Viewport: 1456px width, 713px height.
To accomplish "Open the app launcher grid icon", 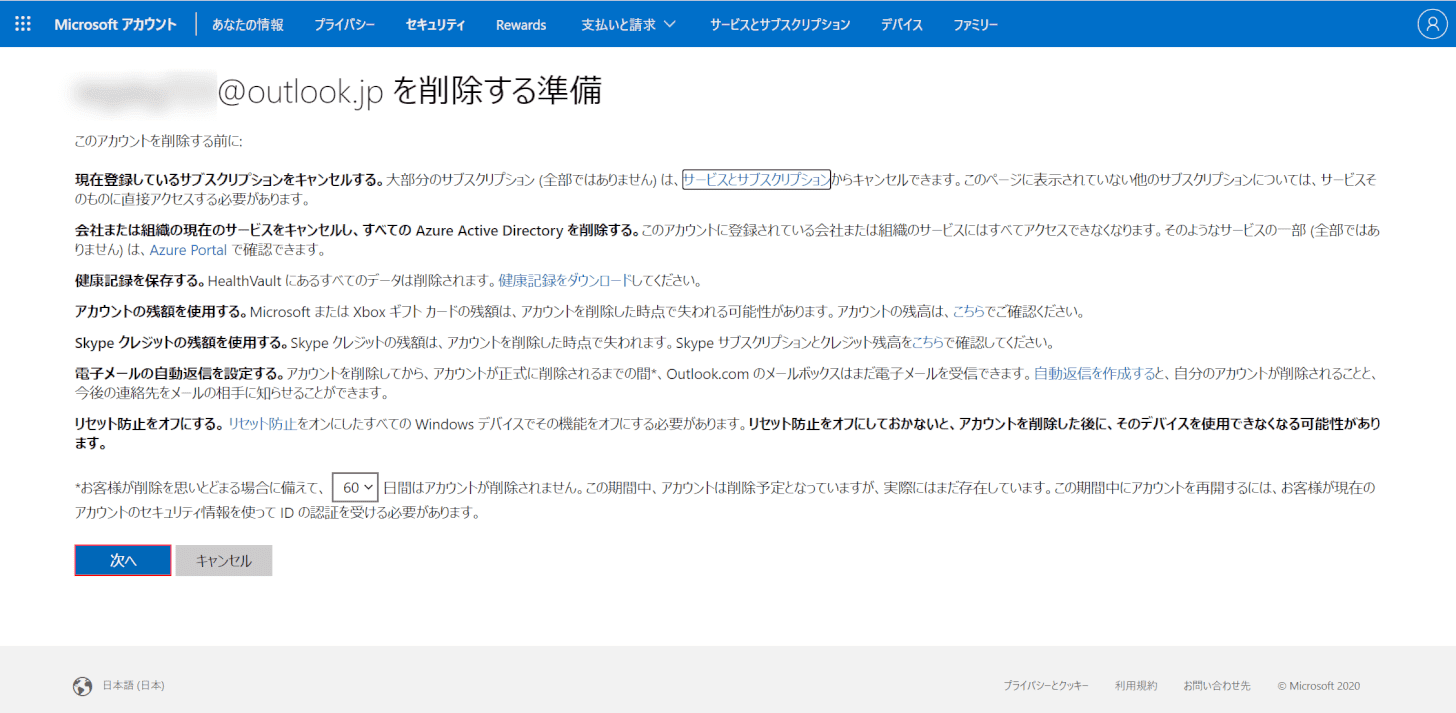I will tap(23, 24).
